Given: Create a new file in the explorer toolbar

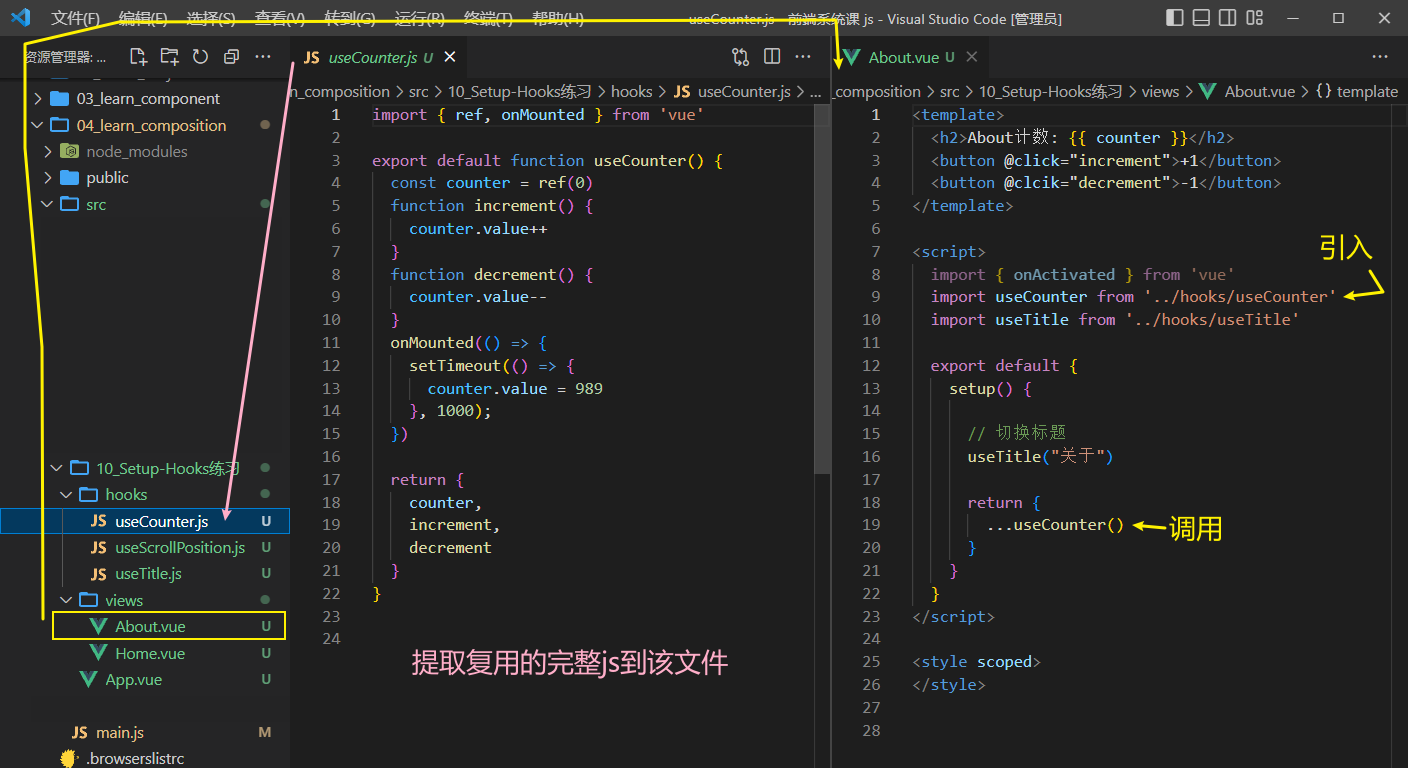Looking at the screenshot, I should pyautogui.click(x=138, y=57).
